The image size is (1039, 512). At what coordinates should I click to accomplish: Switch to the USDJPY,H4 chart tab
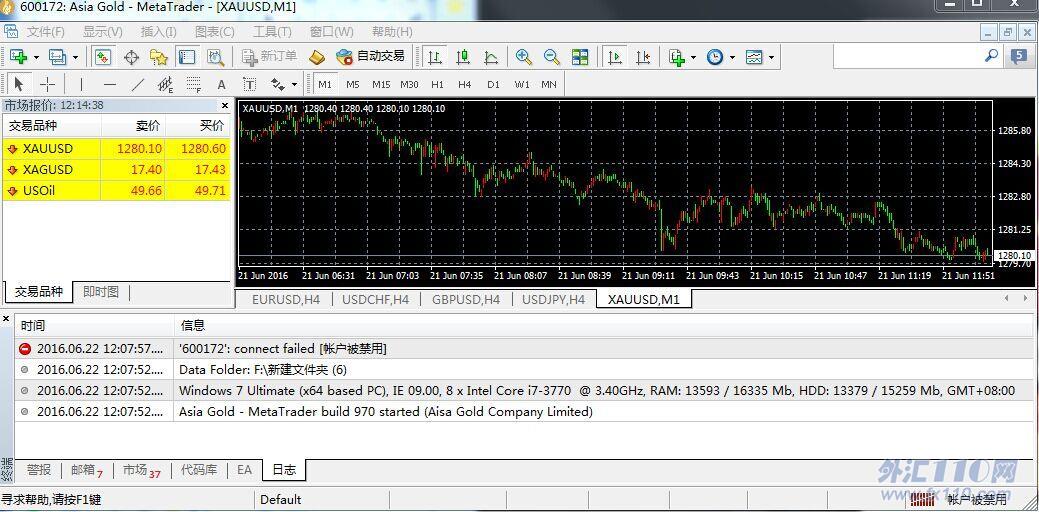coord(553,299)
